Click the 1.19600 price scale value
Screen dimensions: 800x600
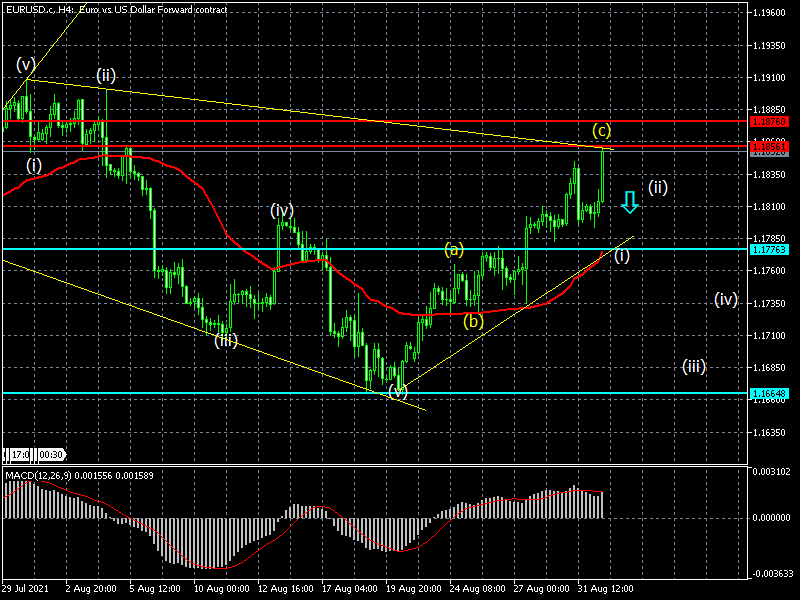click(769, 13)
